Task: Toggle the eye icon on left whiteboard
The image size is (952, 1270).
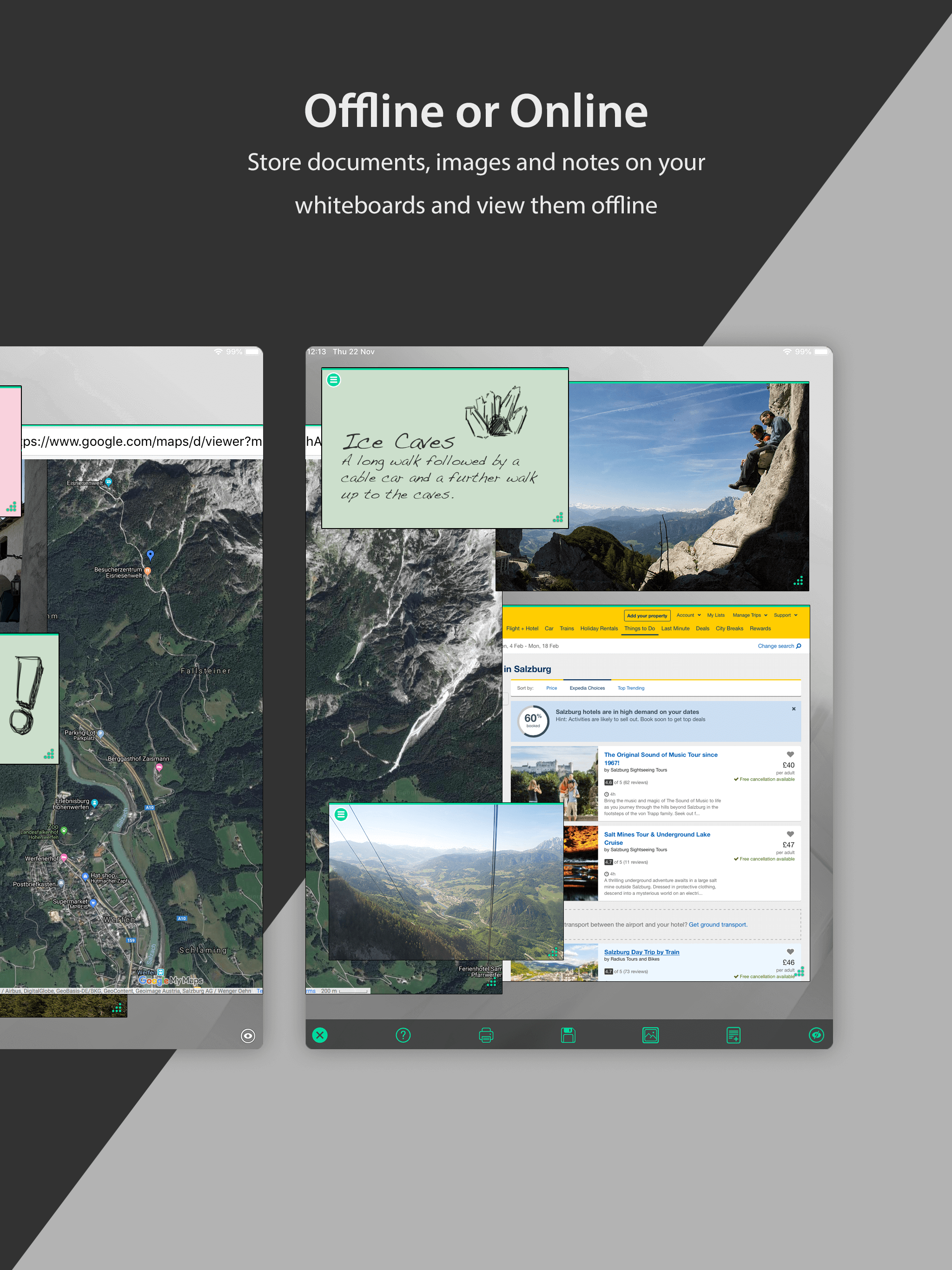Action: click(247, 1036)
